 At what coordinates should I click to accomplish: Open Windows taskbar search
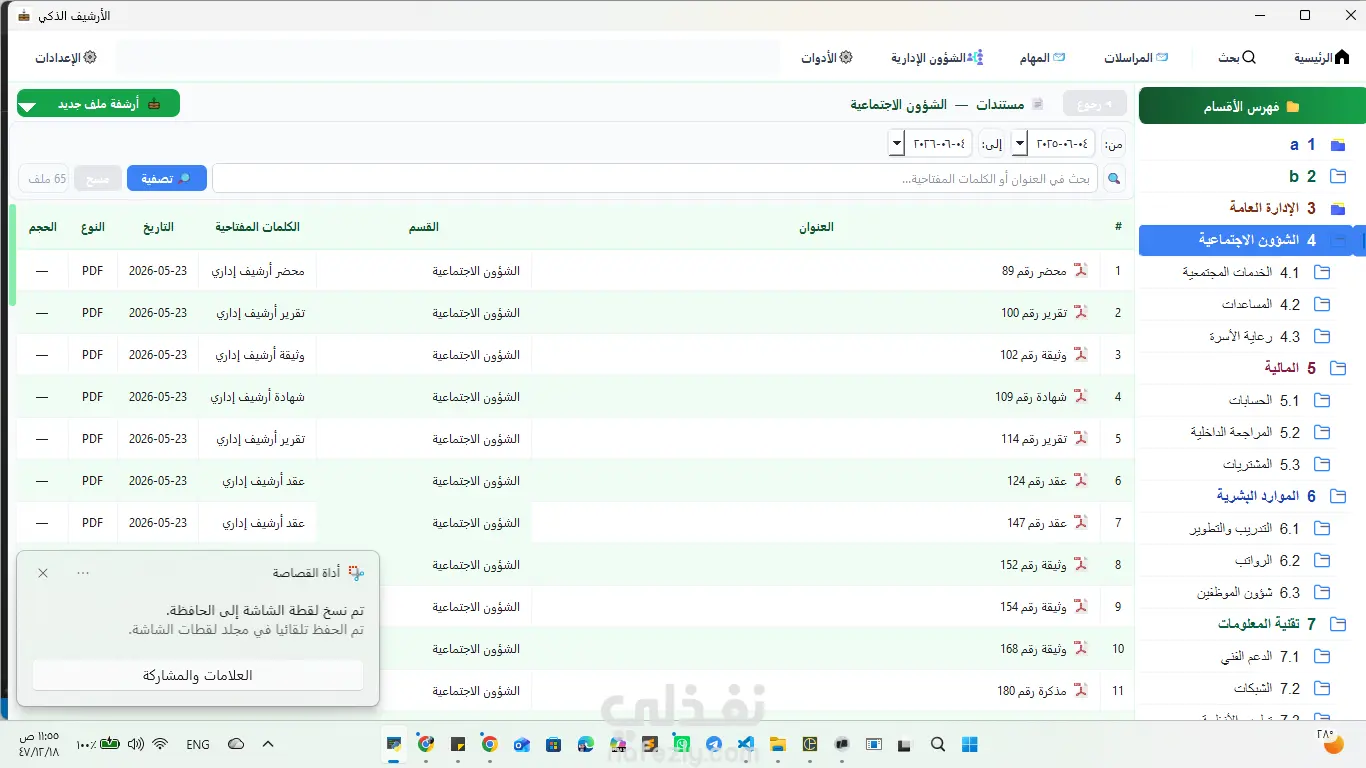coord(937,744)
